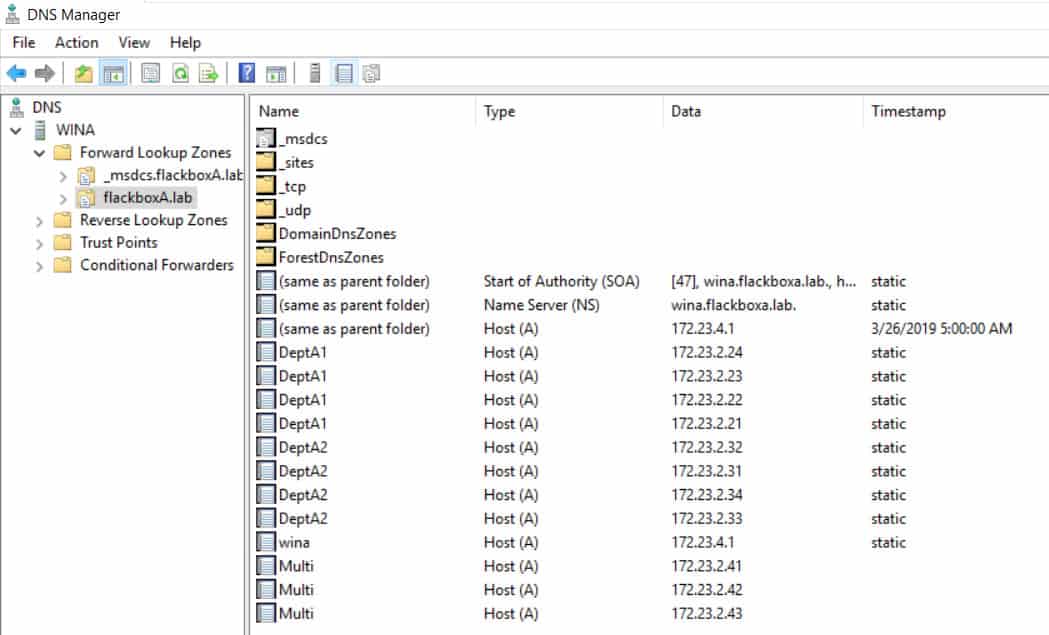
Task: Open the View menu
Action: point(134,42)
